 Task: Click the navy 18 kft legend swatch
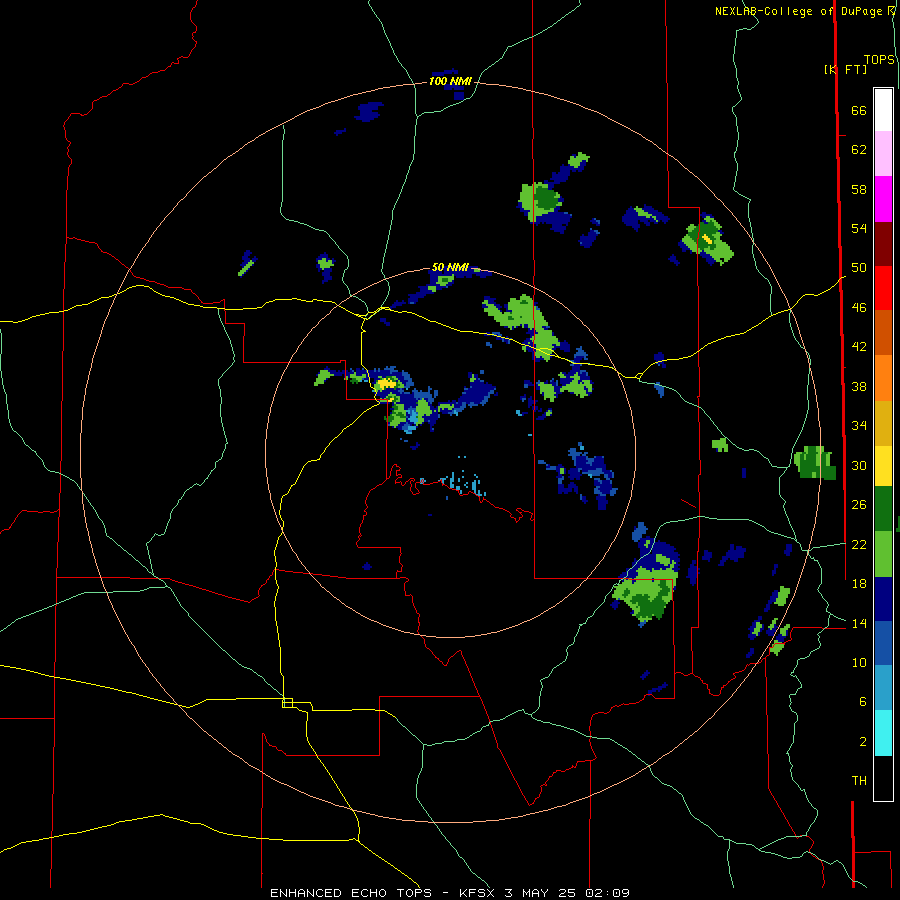click(x=883, y=599)
